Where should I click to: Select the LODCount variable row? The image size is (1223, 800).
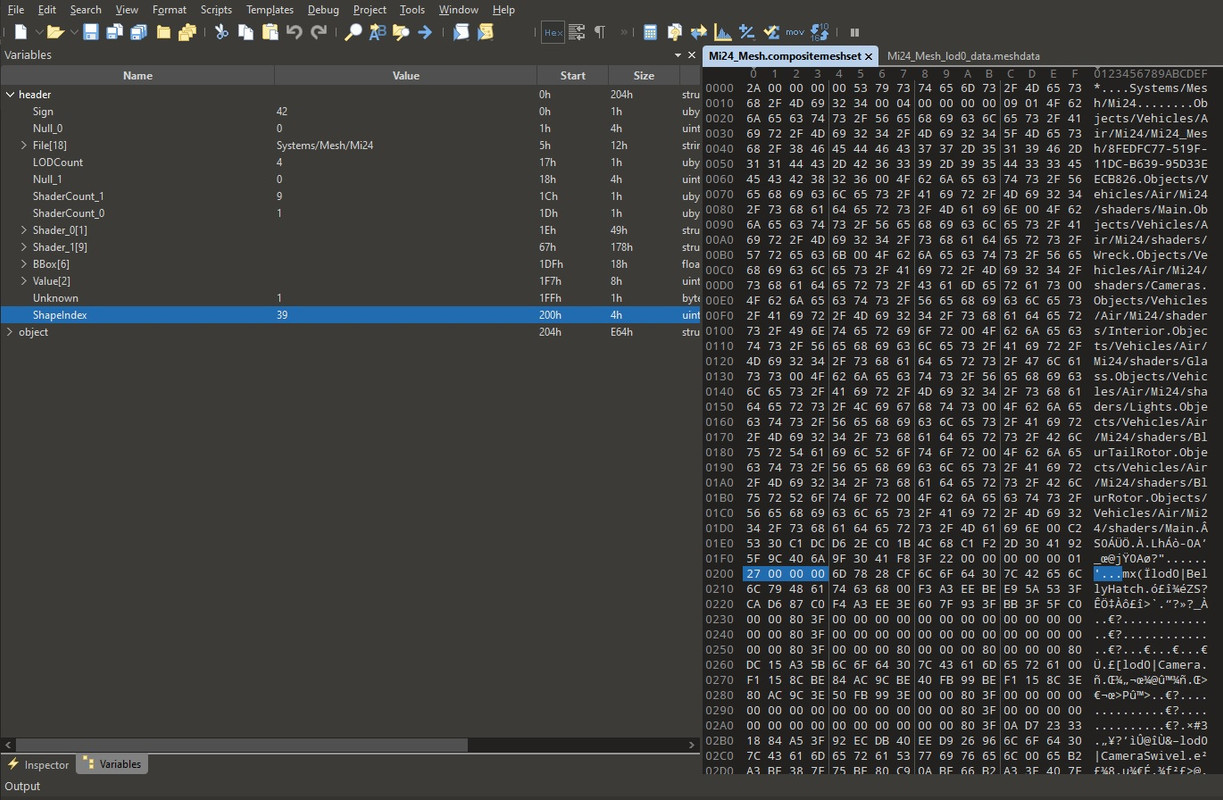[350, 162]
